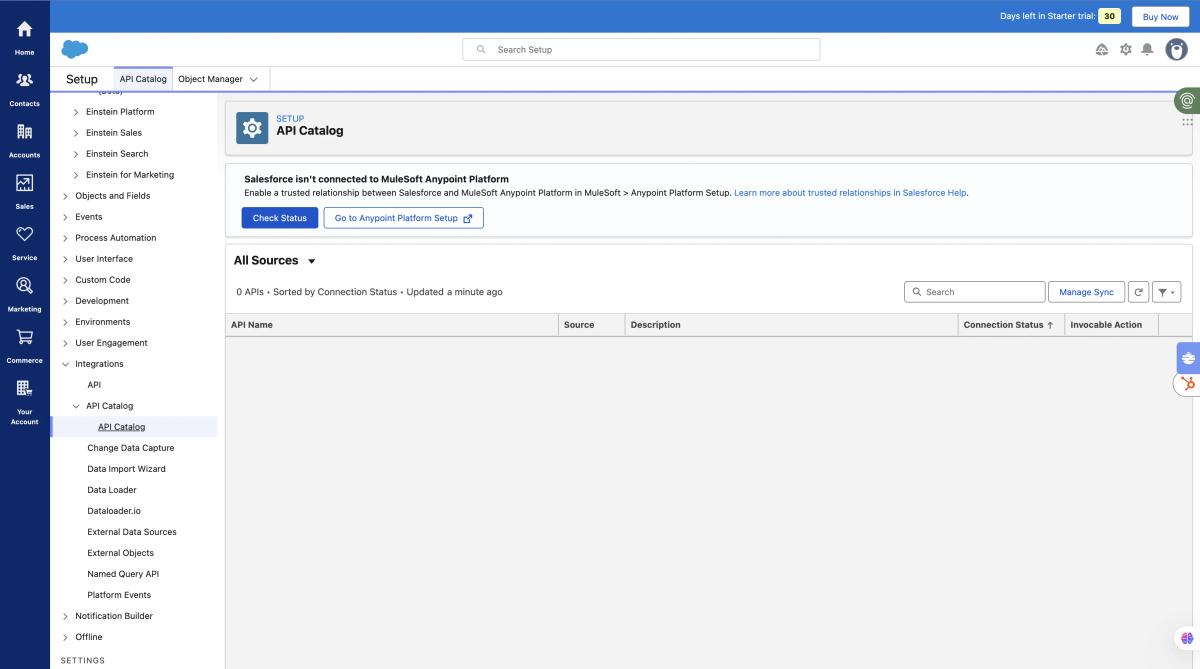Open the Object Manager tab dropdown chevron
The width and height of the screenshot is (1200, 669).
click(x=253, y=79)
